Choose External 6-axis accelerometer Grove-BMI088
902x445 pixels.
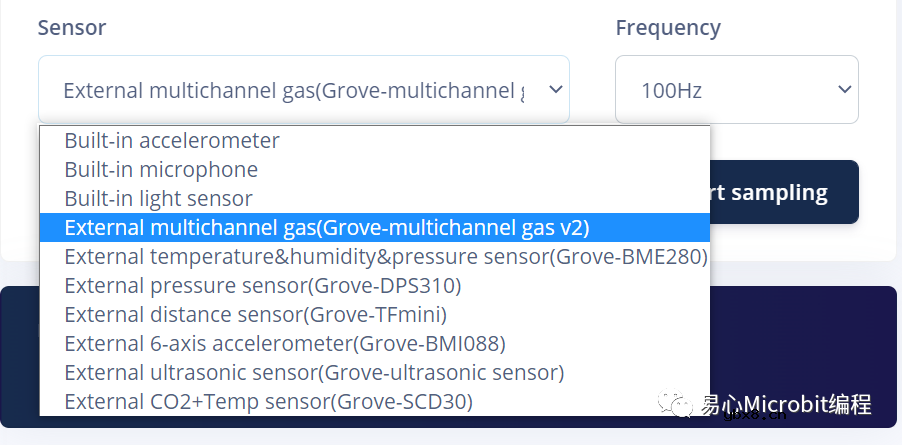pos(285,344)
